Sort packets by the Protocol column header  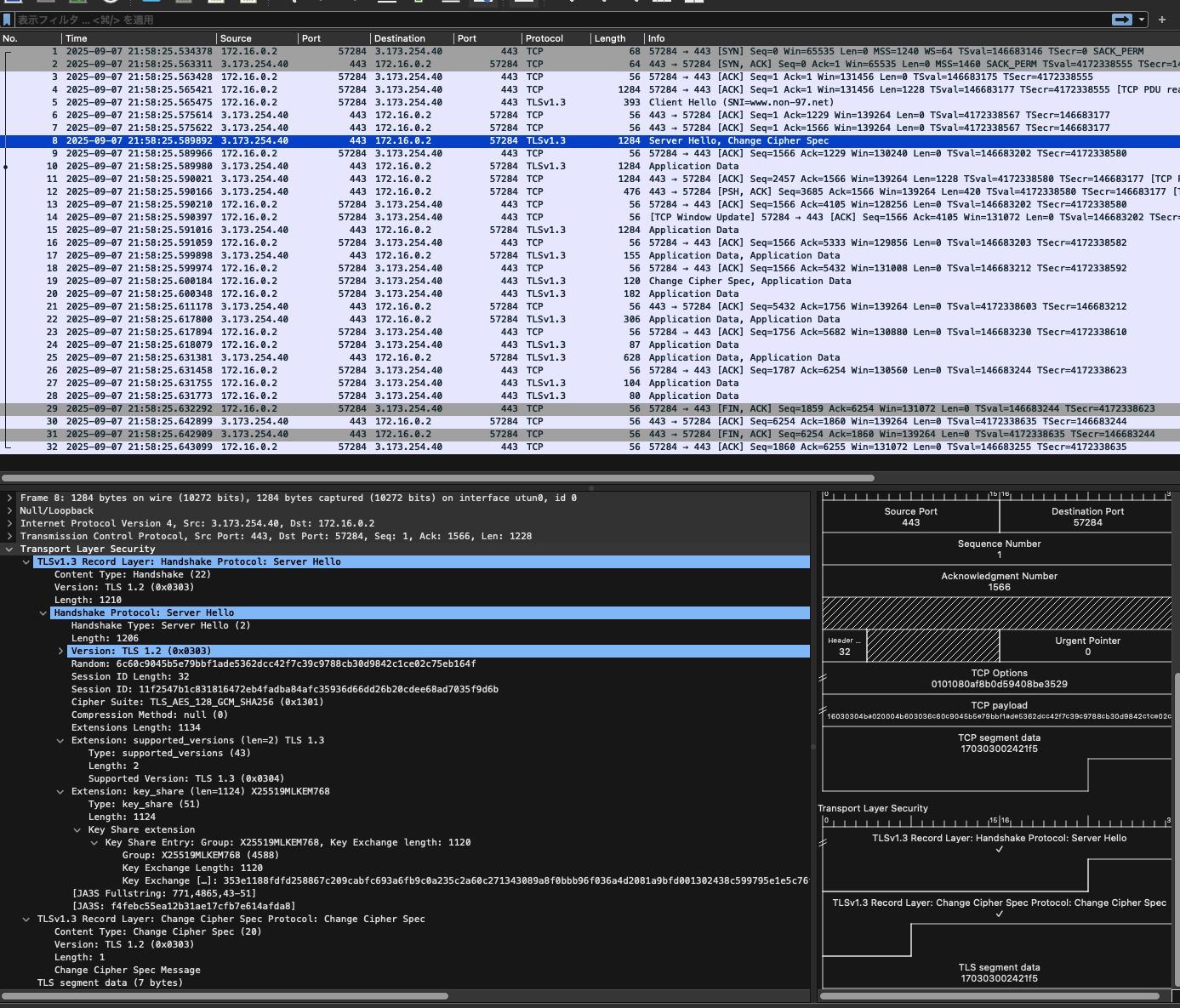pyautogui.click(x=555, y=38)
